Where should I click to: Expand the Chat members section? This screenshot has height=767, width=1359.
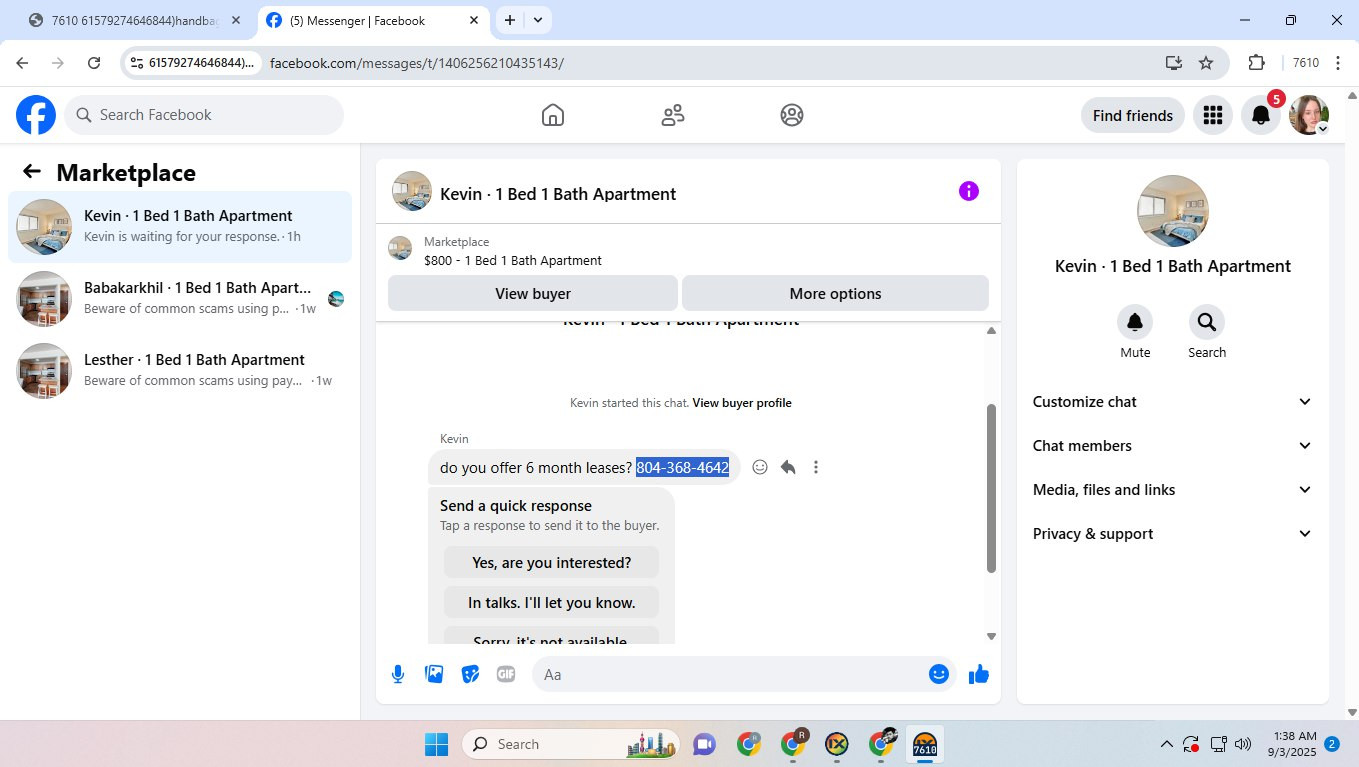[1173, 446]
